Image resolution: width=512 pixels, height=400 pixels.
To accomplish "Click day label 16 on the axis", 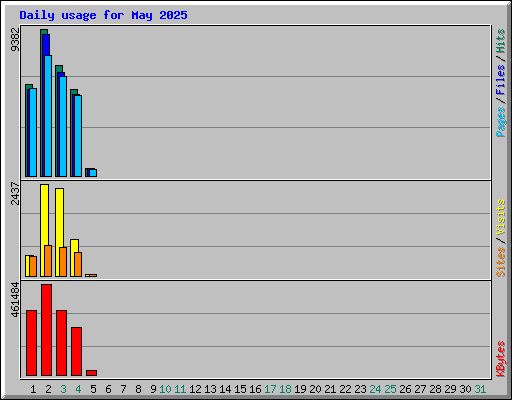I will [255, 389].
